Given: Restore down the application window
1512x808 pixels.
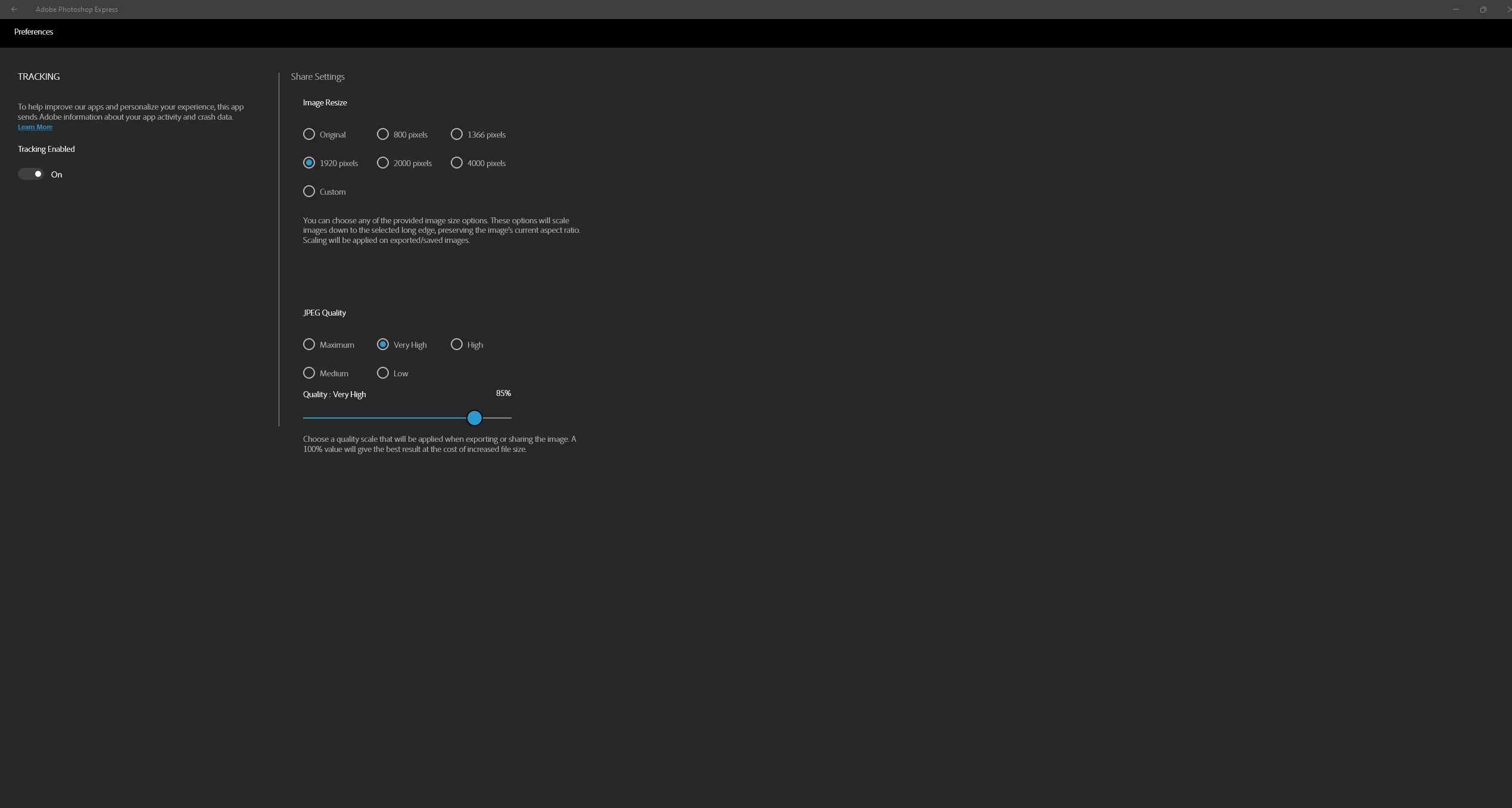Looking at the screenshot, I should tap(1483, 10).
